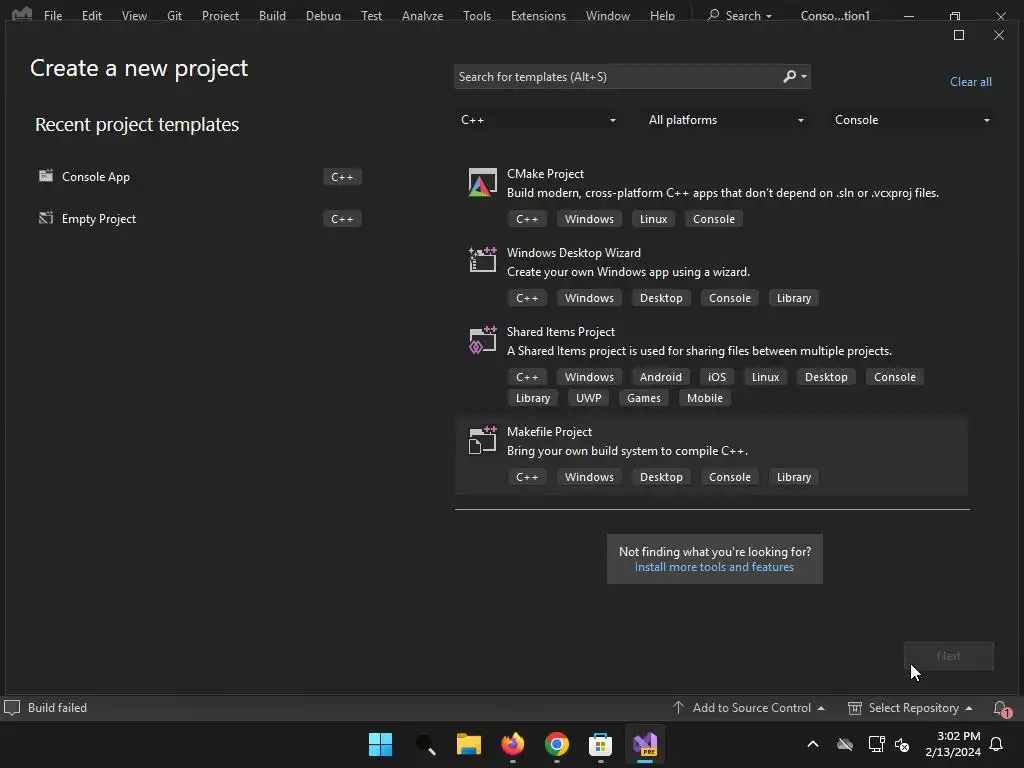This screenshot has height=768, width=1024.
Task: Click the Visual Studio logo icon
Action: pyautogui.click(x=22, y=14)
